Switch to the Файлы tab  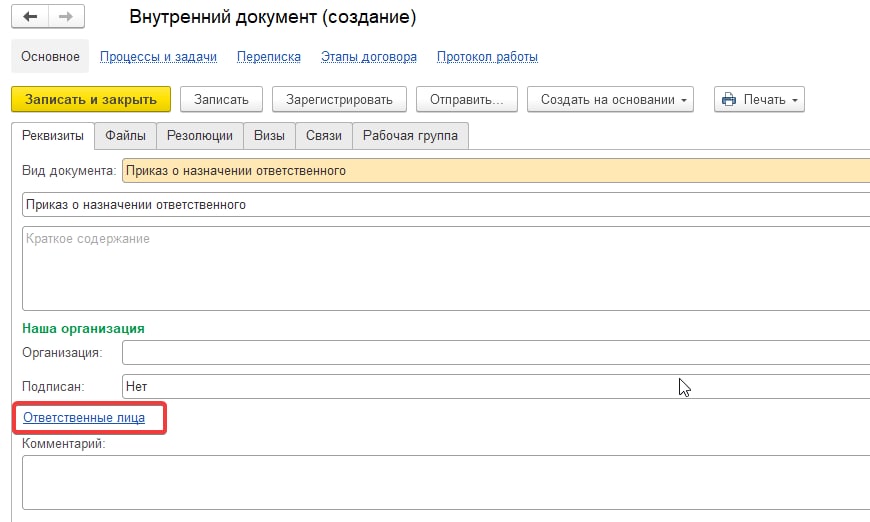click(x=125, y=136)
